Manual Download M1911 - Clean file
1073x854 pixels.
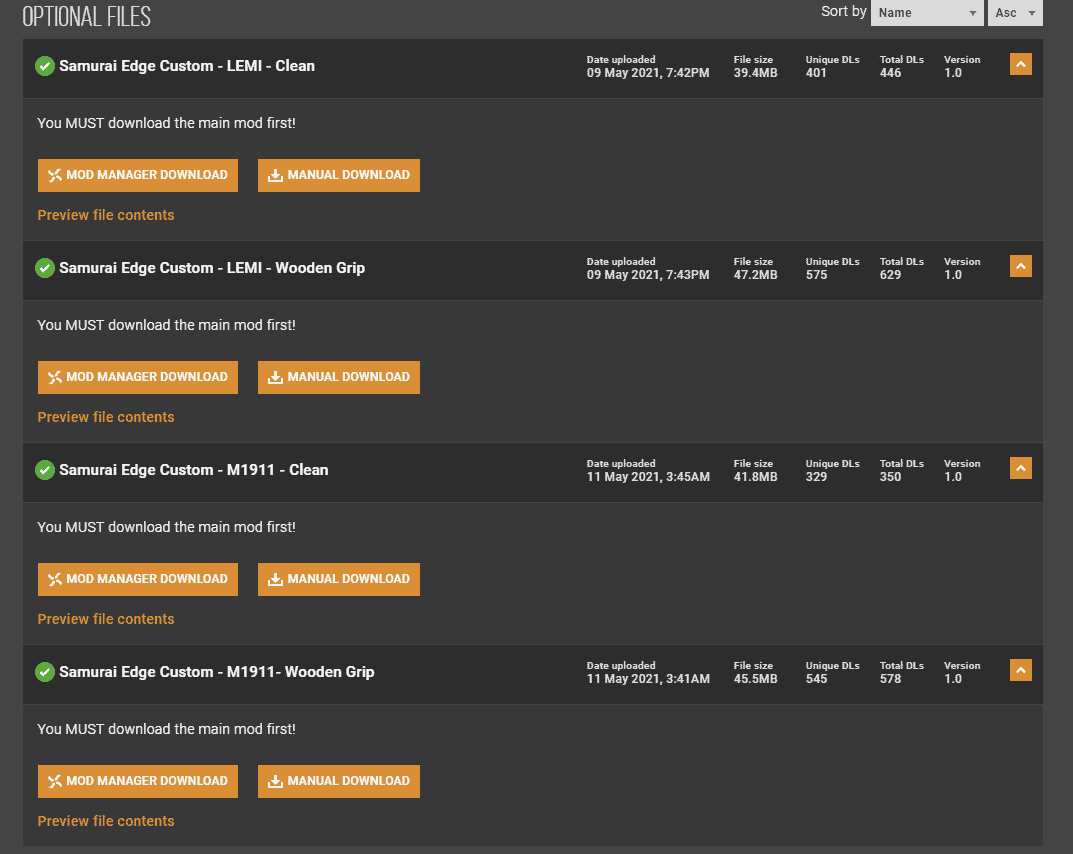339,579
